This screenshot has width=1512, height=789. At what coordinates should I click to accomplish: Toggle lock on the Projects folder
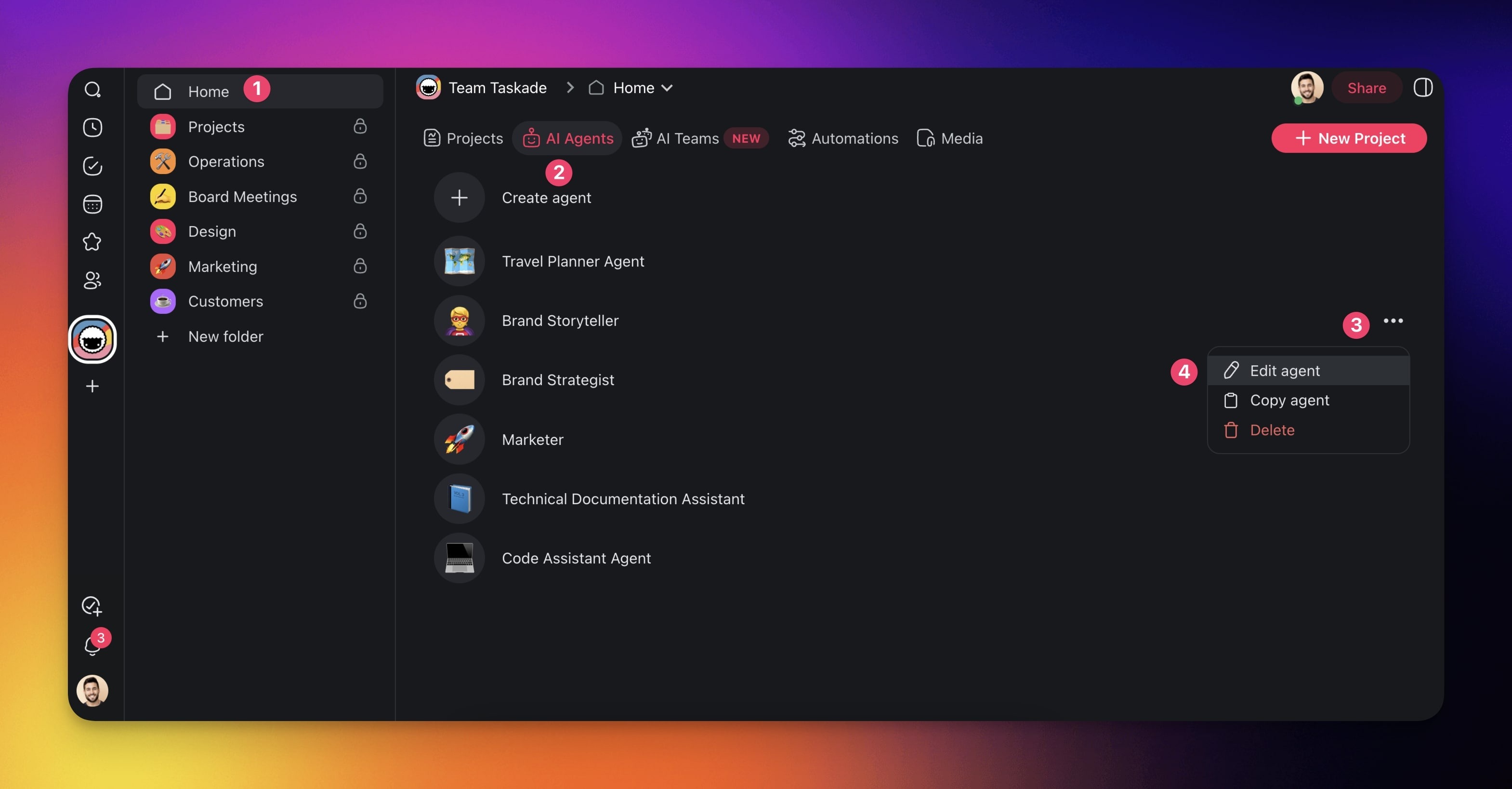coord(360,126)
